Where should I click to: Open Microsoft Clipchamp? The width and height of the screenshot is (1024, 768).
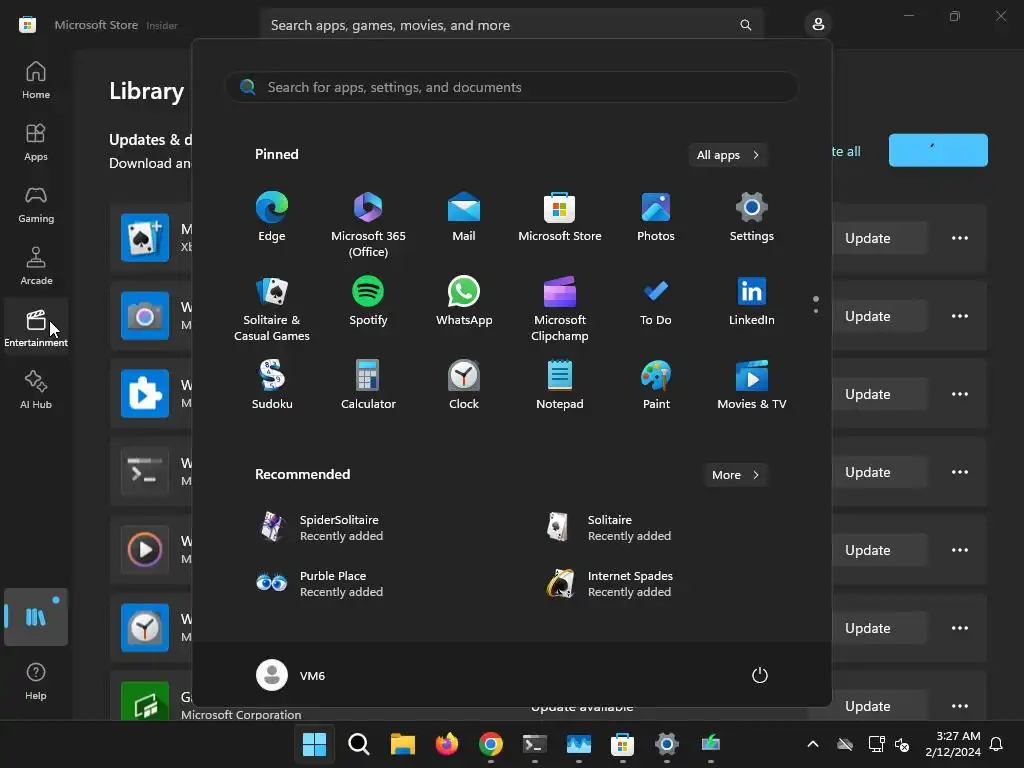(560, 308)
